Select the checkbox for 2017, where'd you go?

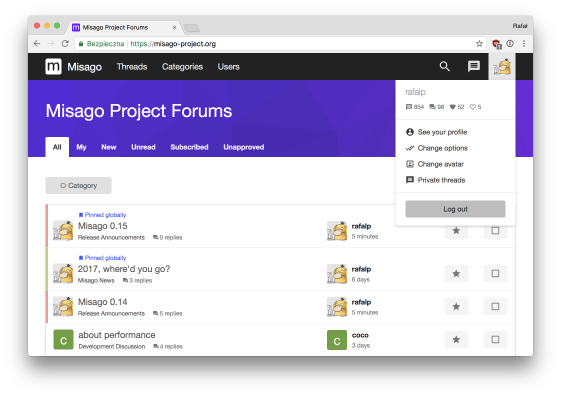pyautogui.click(x=495, y=274)
